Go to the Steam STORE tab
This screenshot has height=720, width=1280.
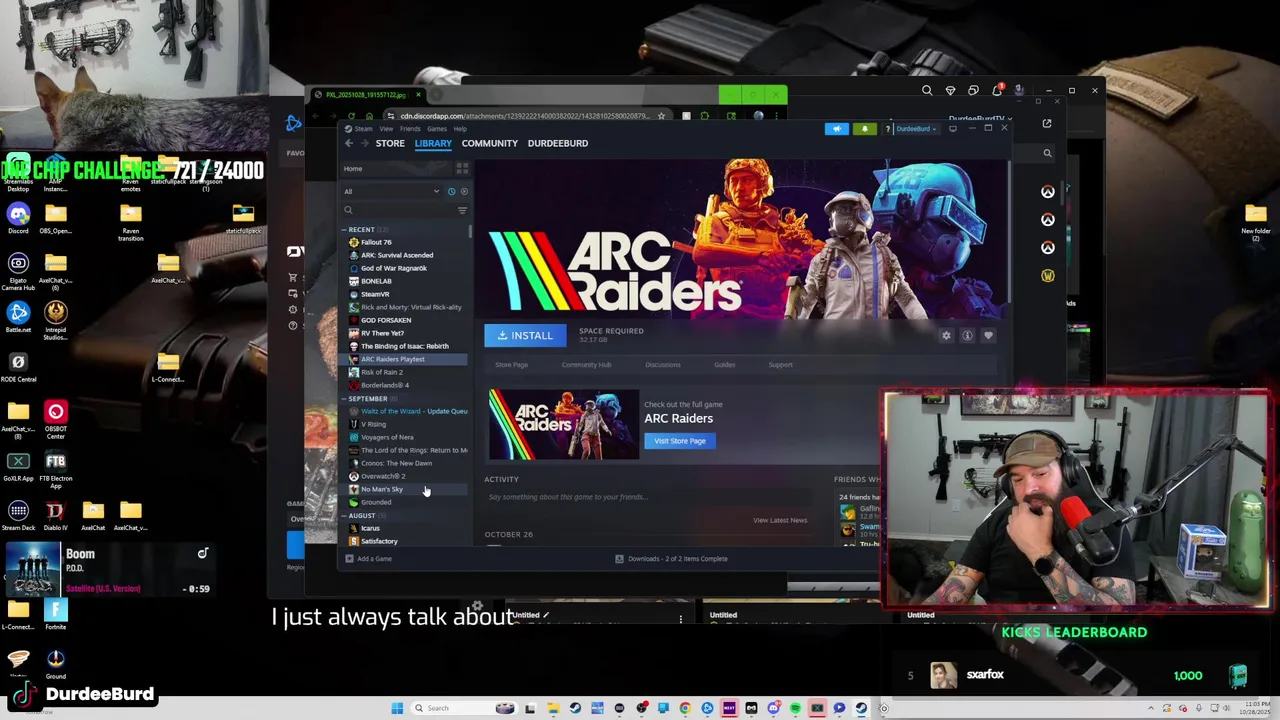[x=390, y=143]
